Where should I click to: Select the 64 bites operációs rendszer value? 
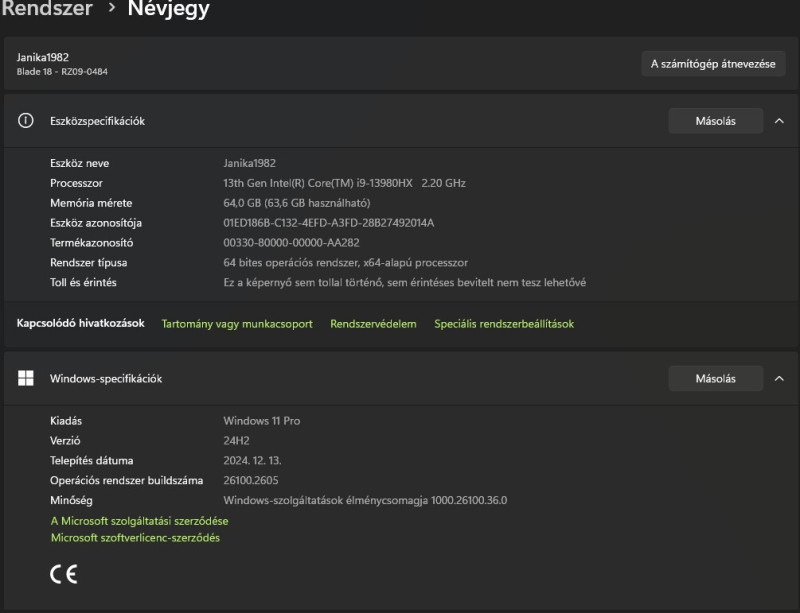click(x=345, y=263)
